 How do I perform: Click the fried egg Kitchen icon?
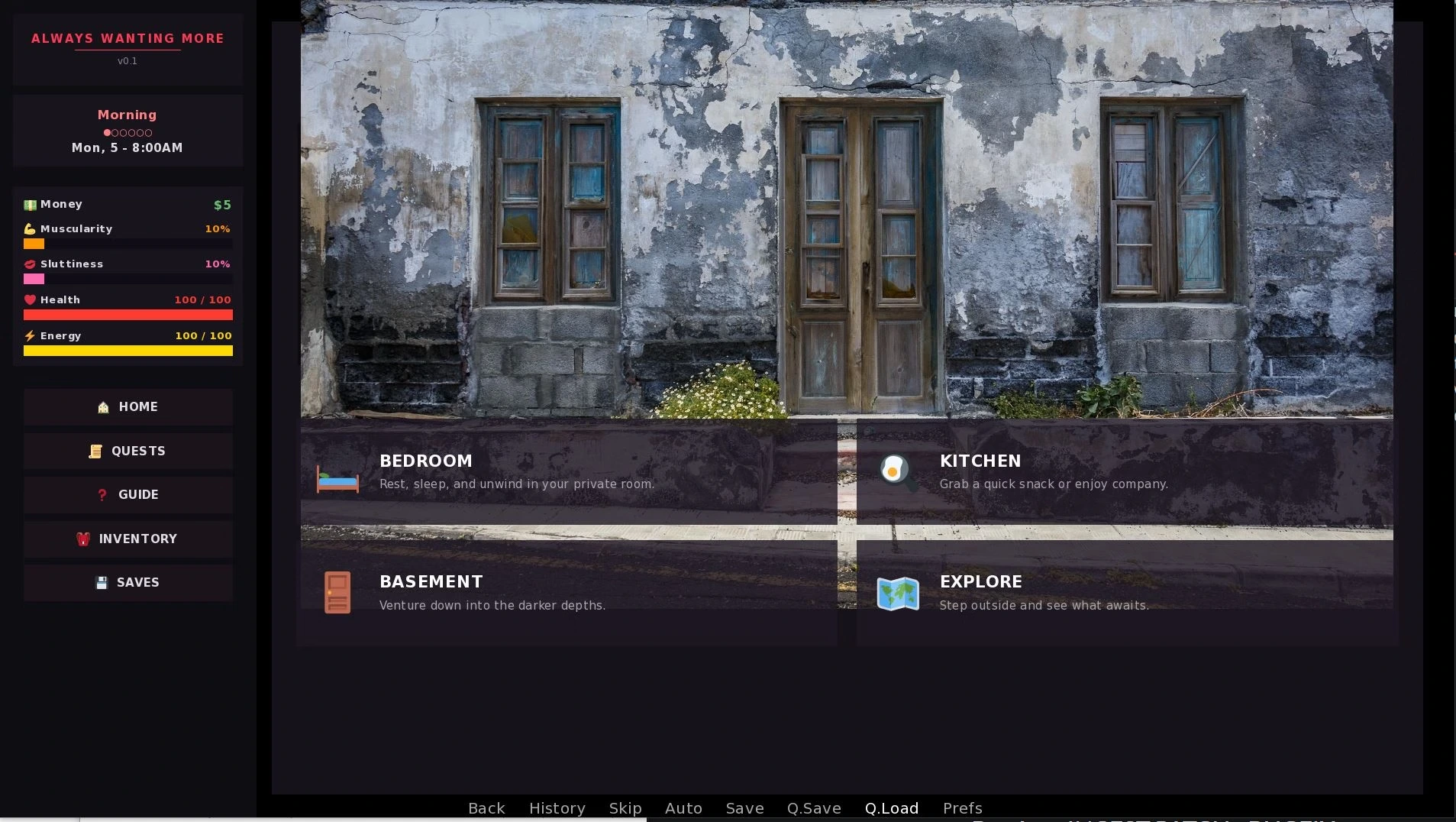pyautogui.click(x=897, y=473)
